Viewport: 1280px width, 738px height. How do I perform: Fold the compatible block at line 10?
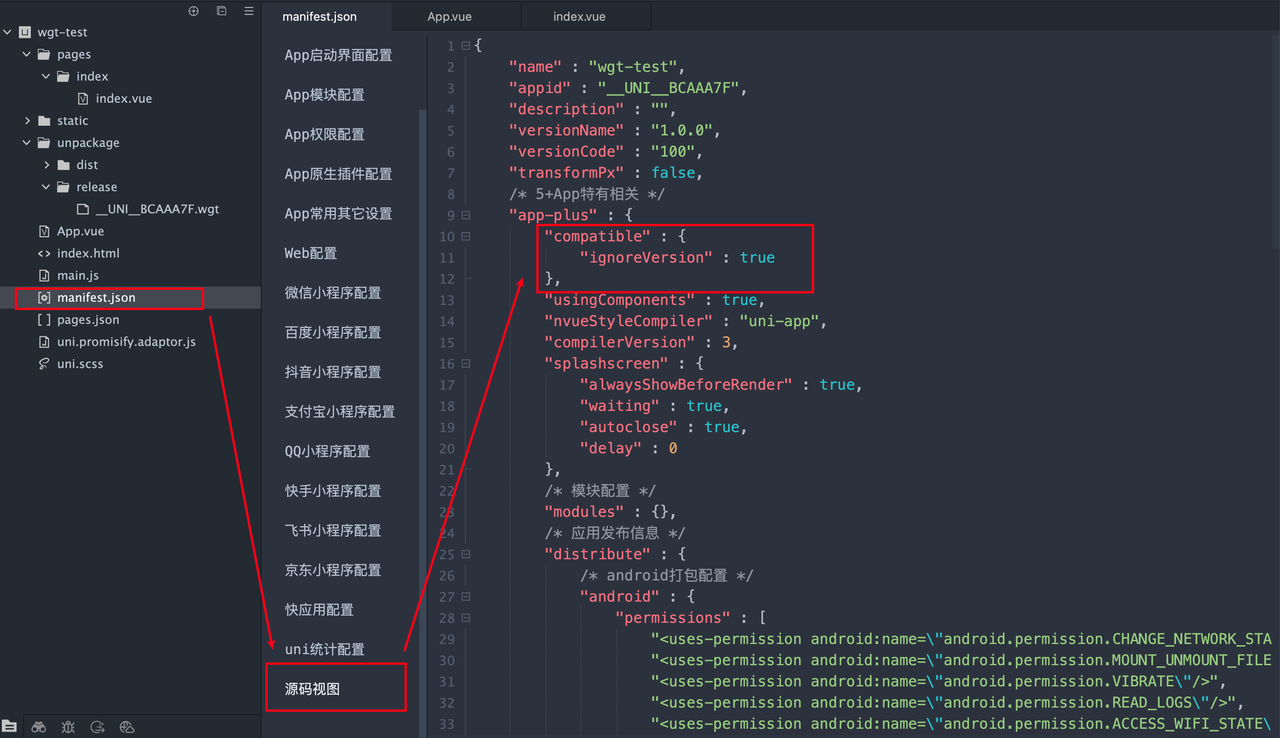465,236
